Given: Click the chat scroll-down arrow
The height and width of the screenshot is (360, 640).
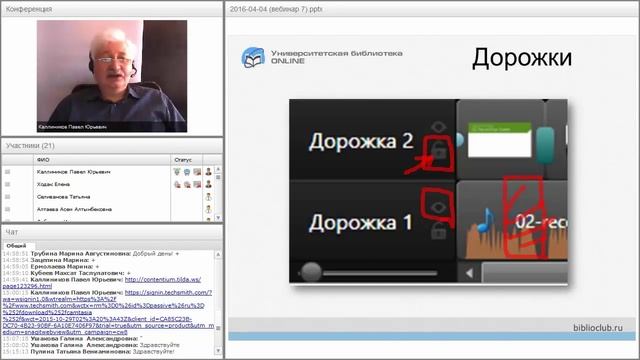Looking at the screenshot, I should pyautogui.click(x=218, y=351).
